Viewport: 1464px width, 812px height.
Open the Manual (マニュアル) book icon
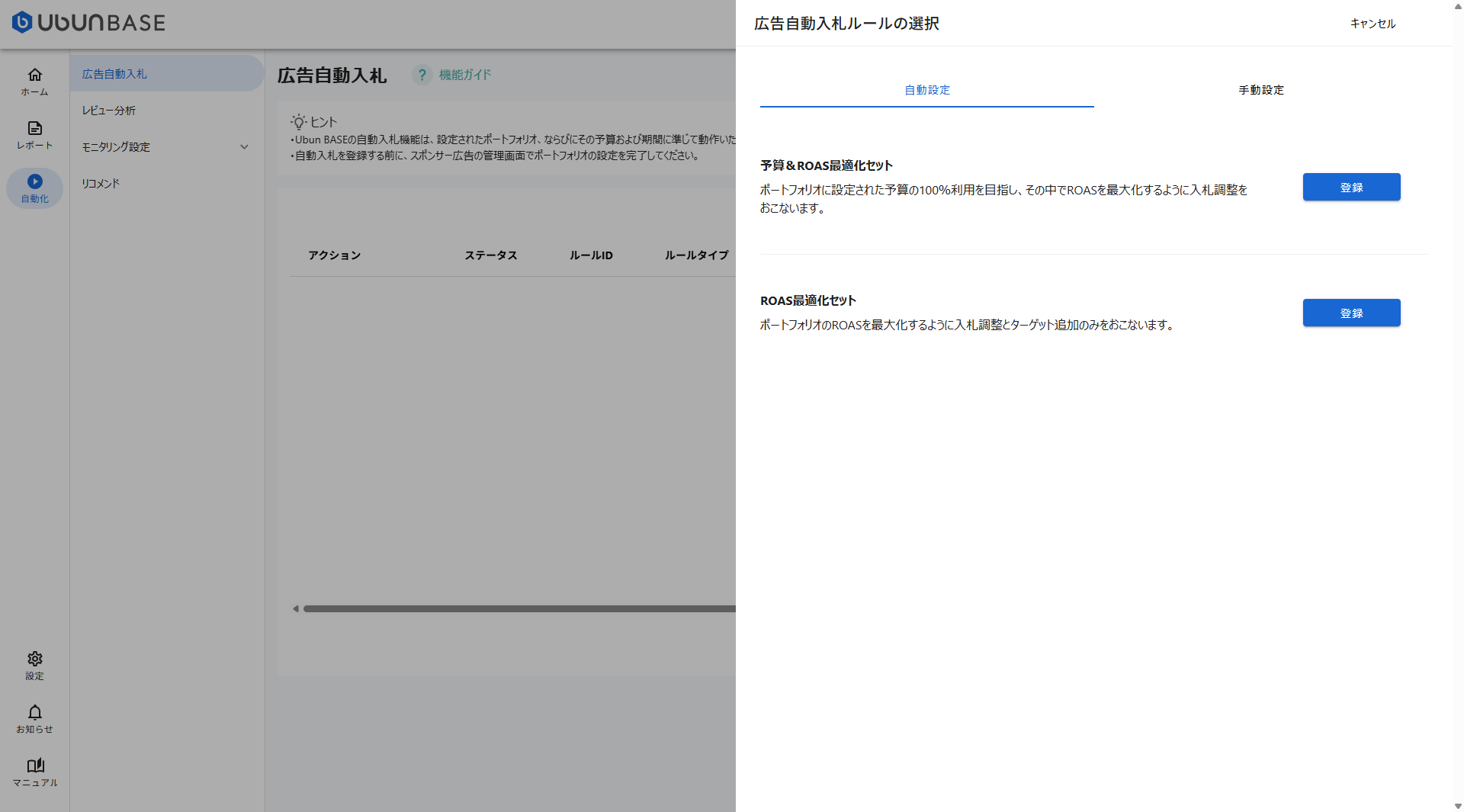coord(34,765)
